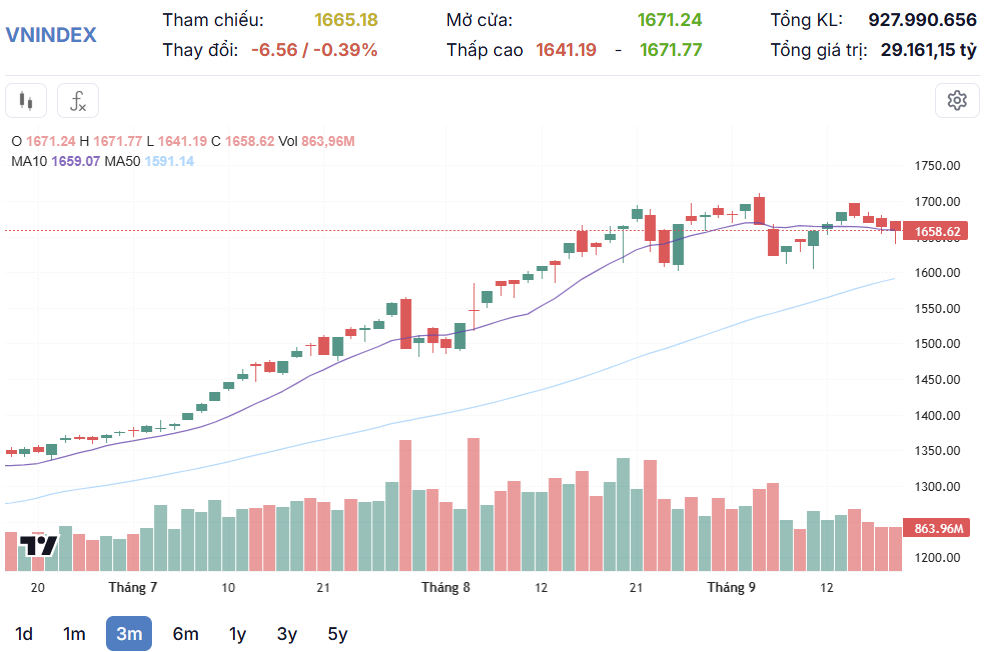This screenshot has width=985, height=652.
Task: Switch to the 1m timeframe
Action: tap(77, 633)
